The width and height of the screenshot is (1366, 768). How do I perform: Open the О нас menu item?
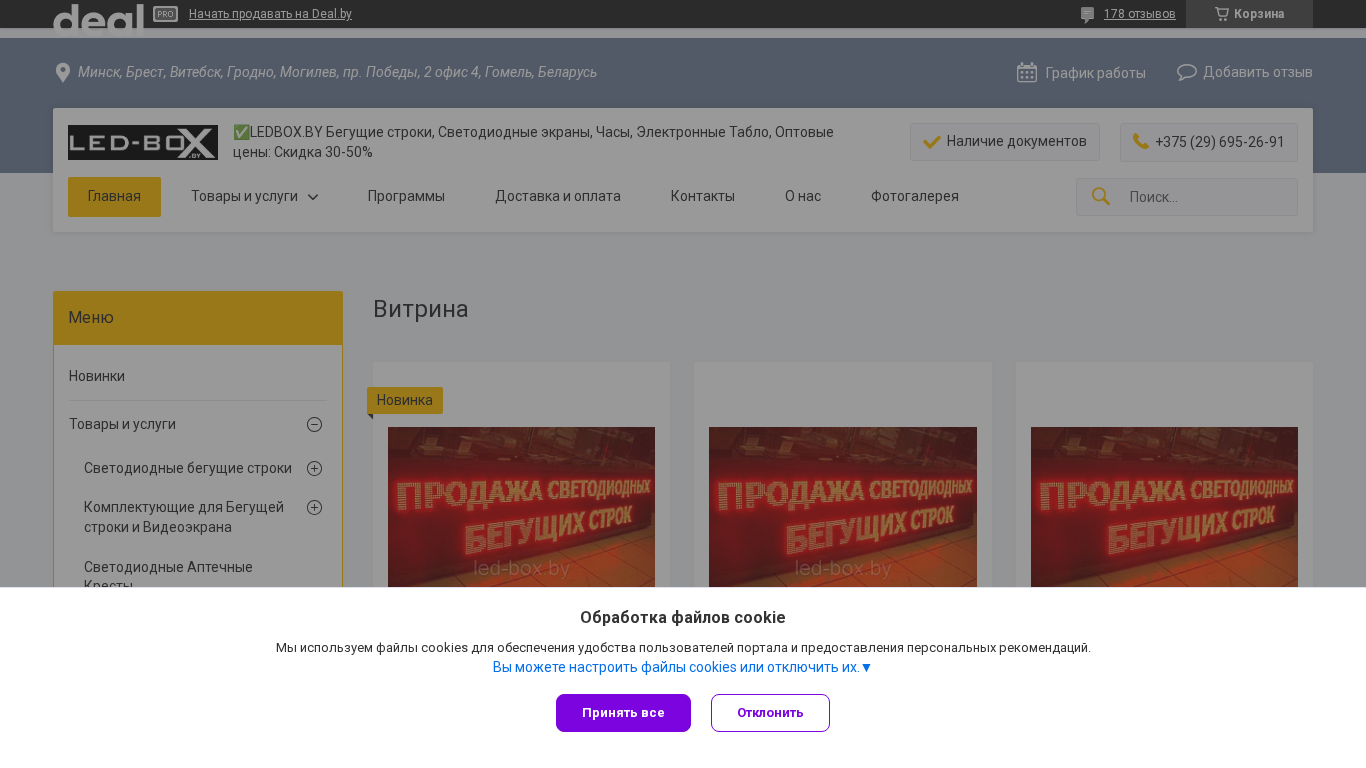[803, 196]
